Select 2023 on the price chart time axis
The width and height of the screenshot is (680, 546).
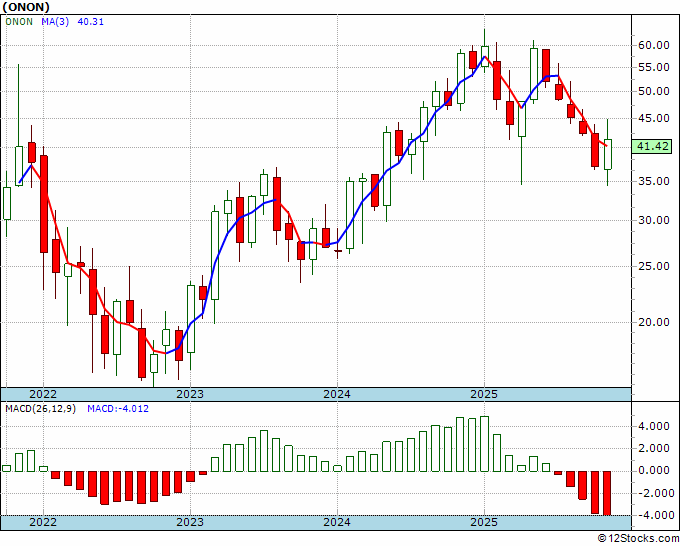click(190, 394)
